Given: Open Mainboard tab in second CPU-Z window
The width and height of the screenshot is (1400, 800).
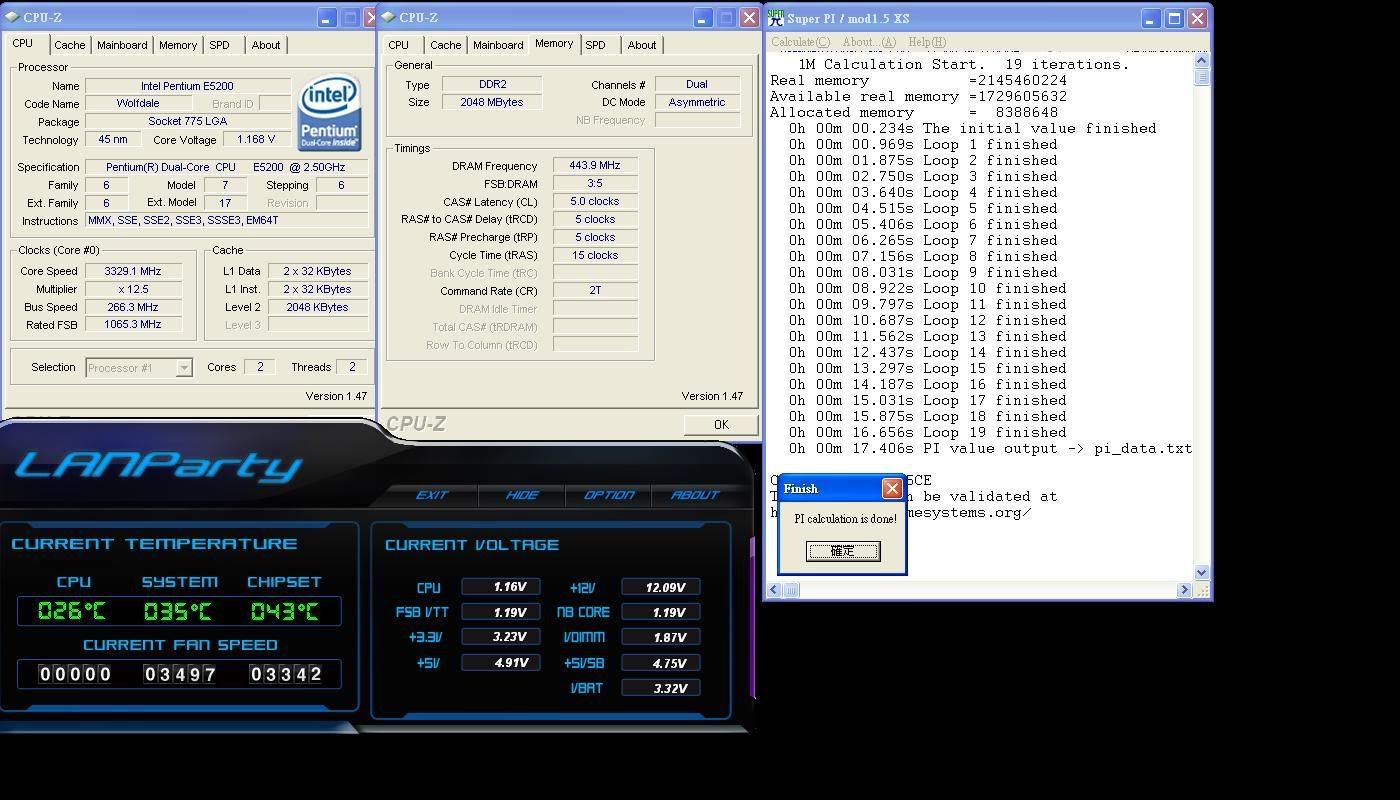Looking at the screenshot, I should tap(498, 45).
